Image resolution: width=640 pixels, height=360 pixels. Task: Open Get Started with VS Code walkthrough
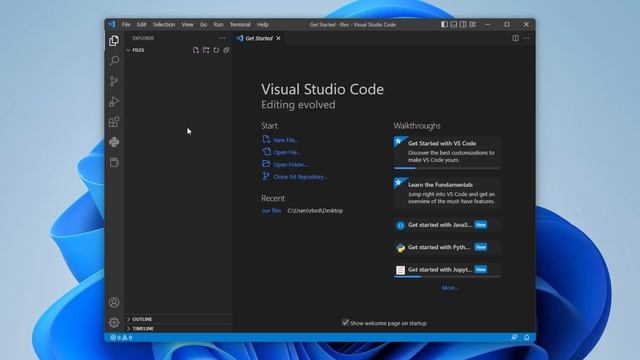(447, 152)
